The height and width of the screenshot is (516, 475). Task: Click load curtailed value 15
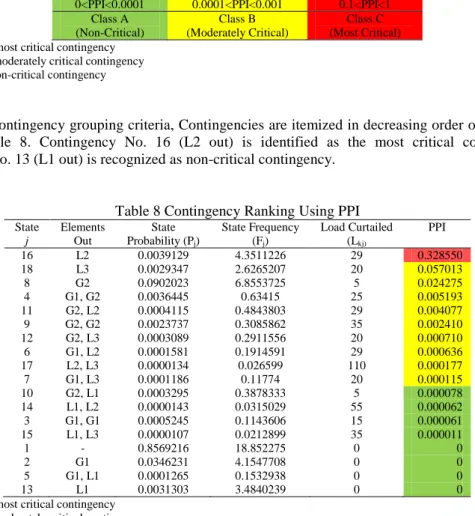356,421
